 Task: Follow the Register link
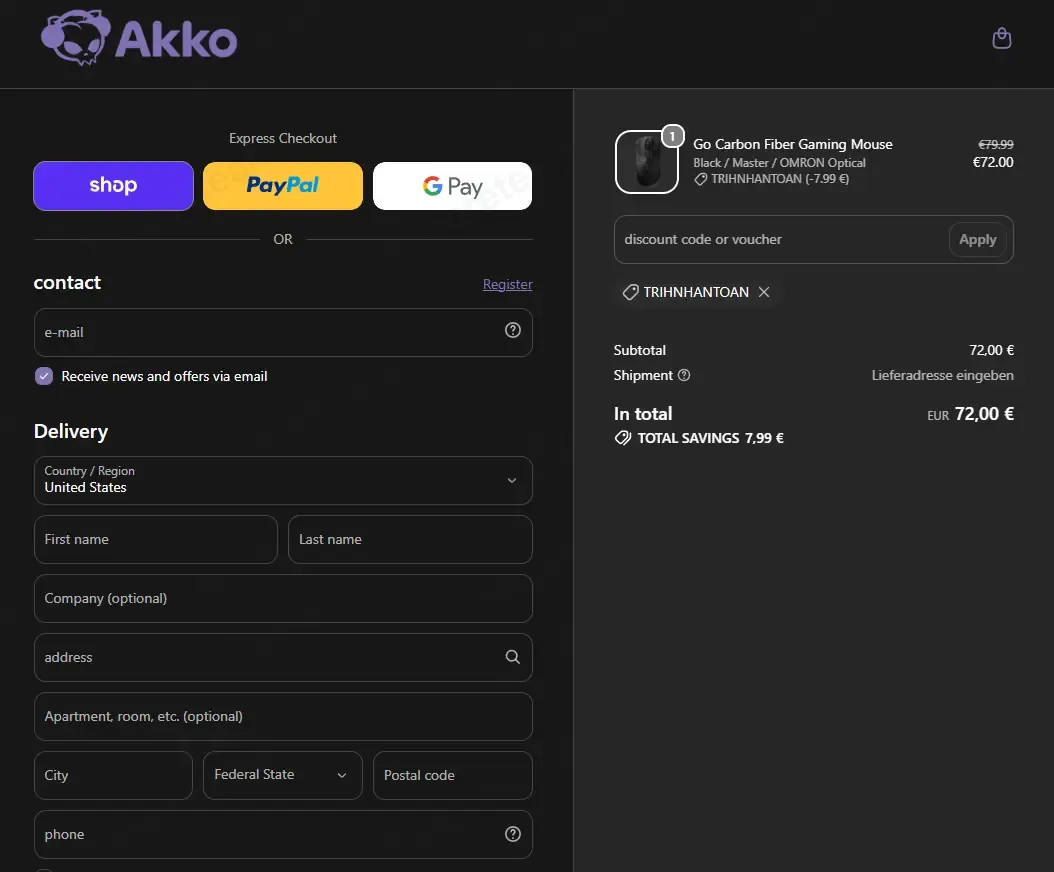tap(508, 284)
